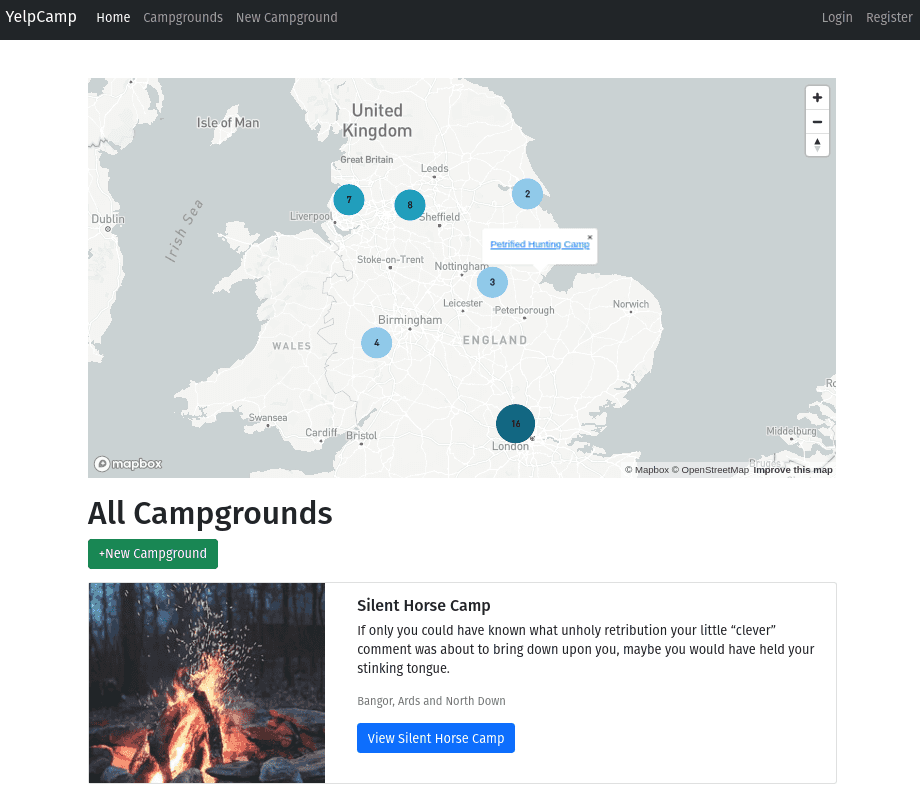The height and width of the screenshot is (793, 920).
Task: Open the Register page
Action: 889,18
